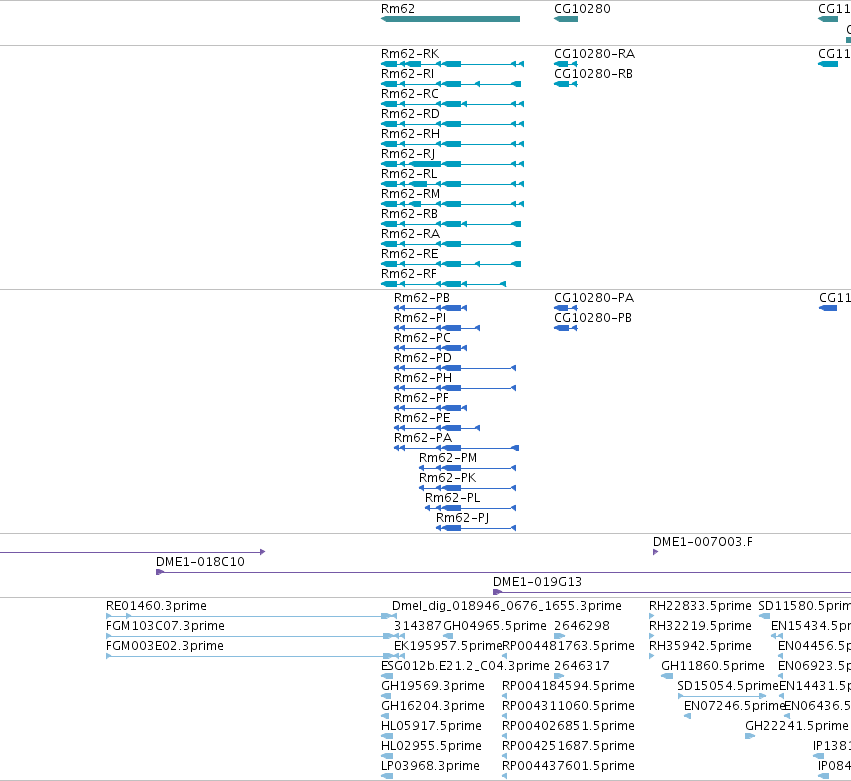Select the CG10280 gene feature
Screen dimensions: 851x781
tap(566, 19)
